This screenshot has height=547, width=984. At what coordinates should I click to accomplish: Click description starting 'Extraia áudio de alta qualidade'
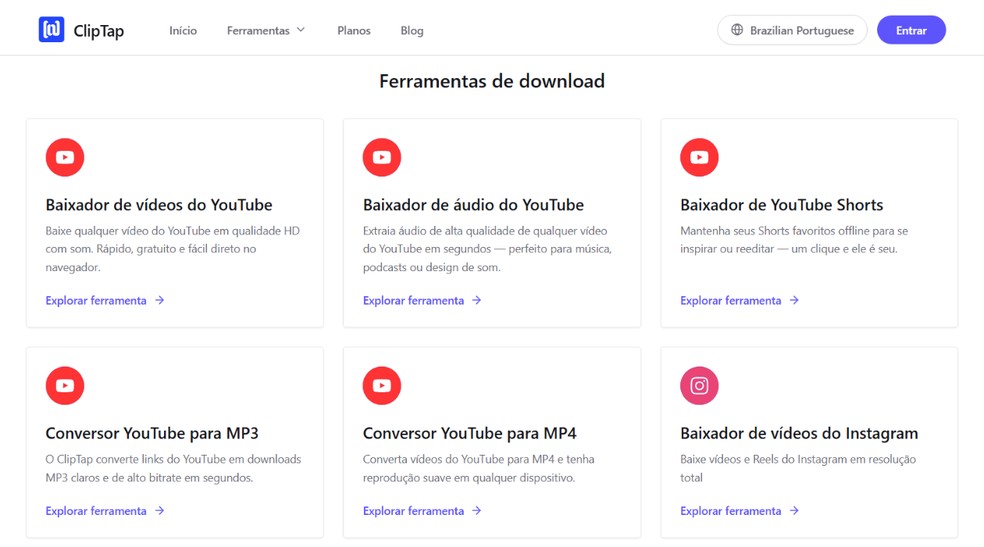tap(487, 249)
